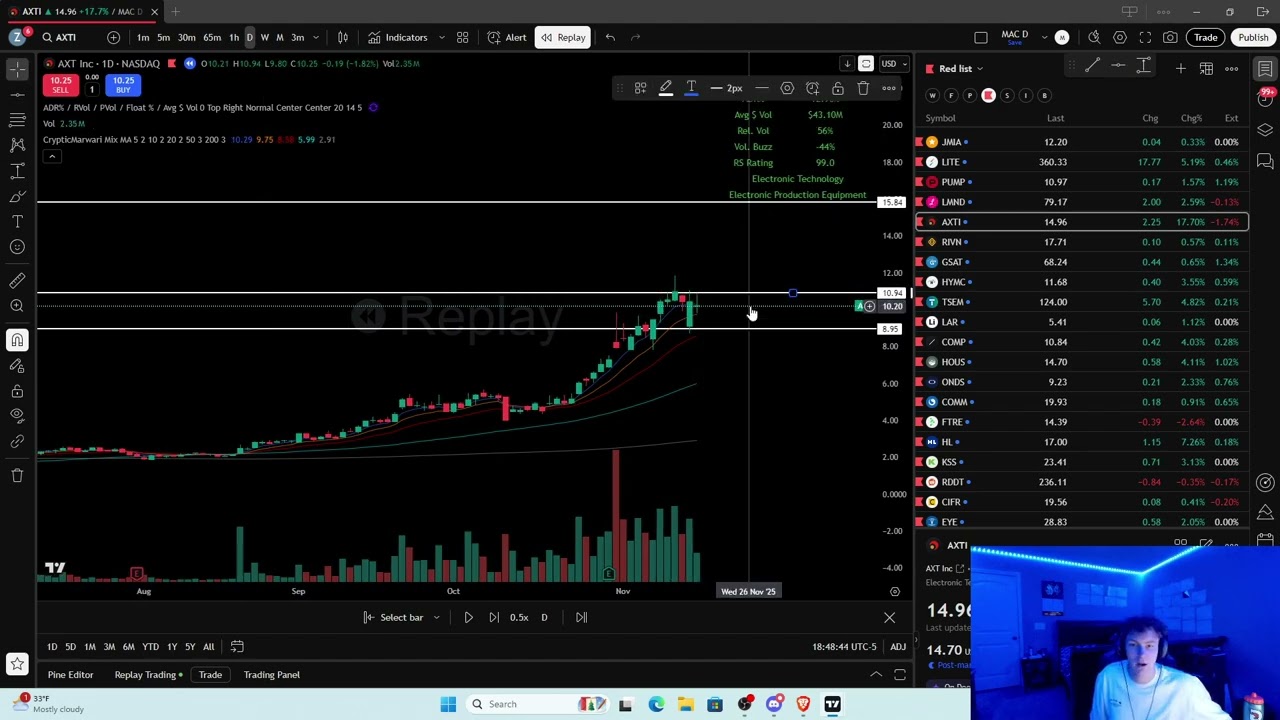This screenshot has height=720, width=1280.
Task: Toggle ADJ adjustment for dividends
Action: (898, 646)
